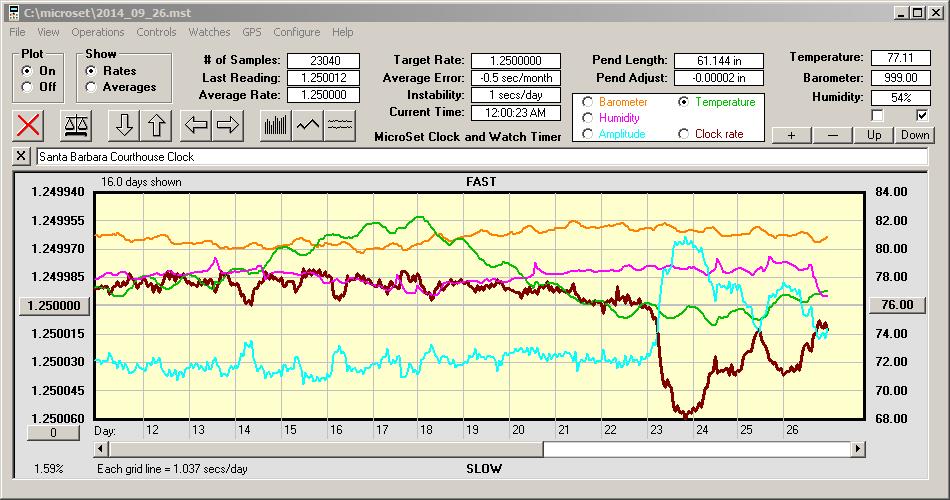Image resolution: width=950 pixels, height=500 pixels.
Task: Select the wavy lines graph icon
Action: [340, 125]
